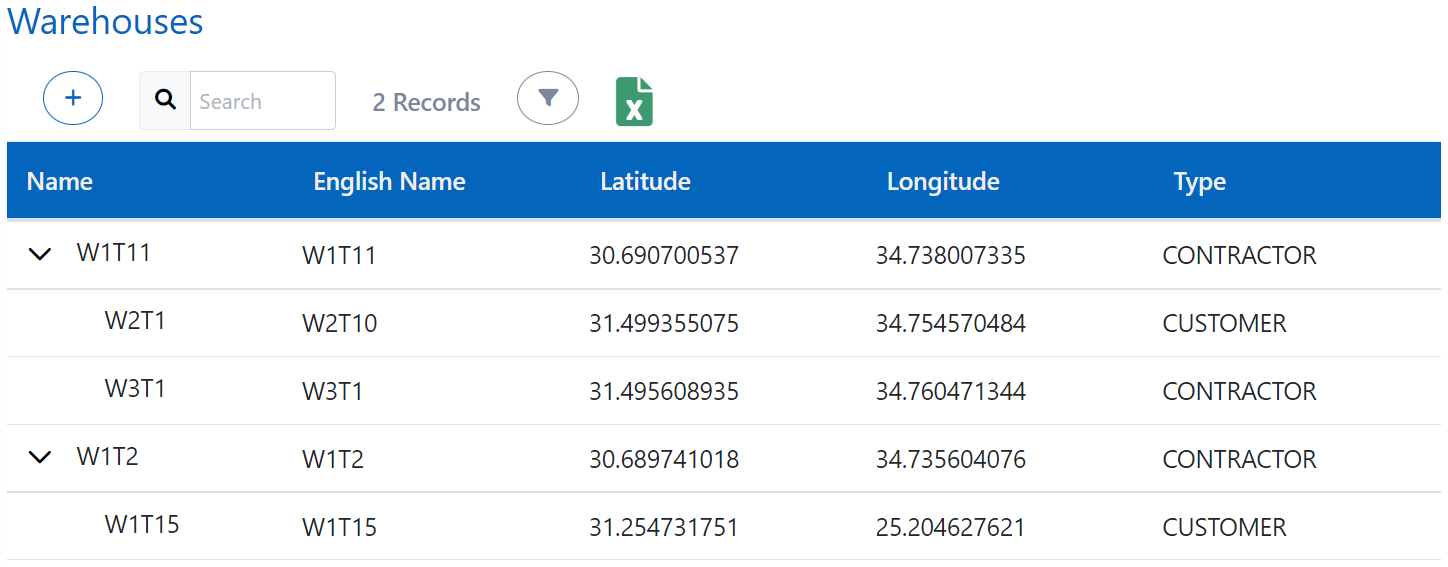The height and width of the screenshot is (567, 1448).
Task: Click the CUSTOMER type of W1T15
Action: click(x=1224, y=527)
